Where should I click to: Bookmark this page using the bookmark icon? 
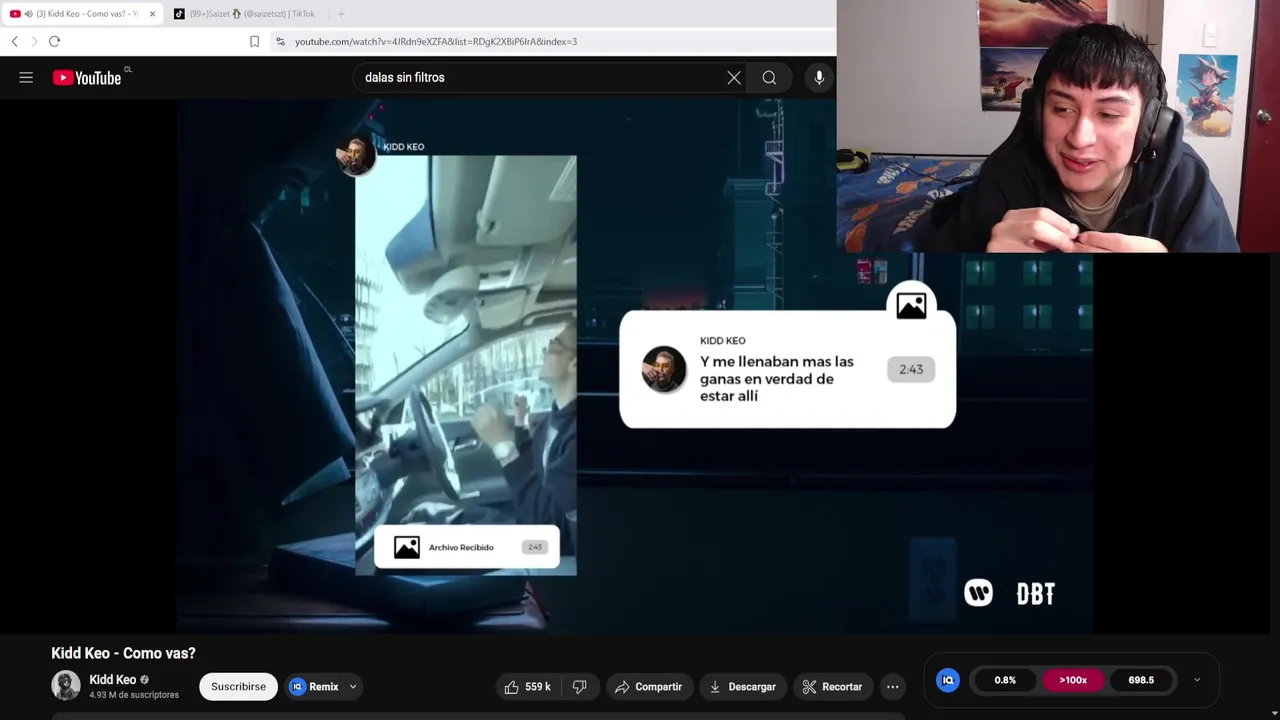[254, 41]
